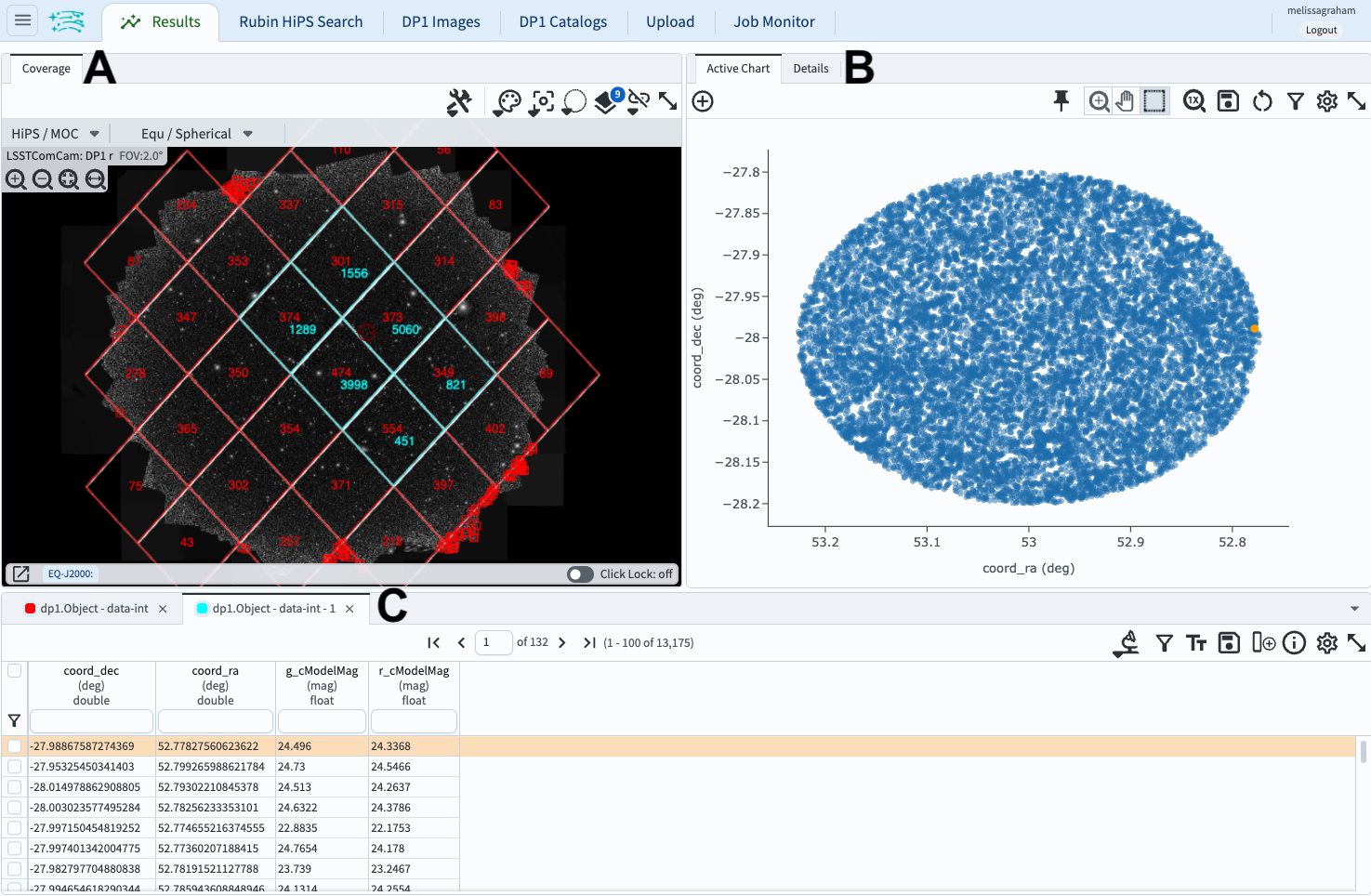Click the table info icon
Screen dimensions: 1371x896
click(1294, 643)
